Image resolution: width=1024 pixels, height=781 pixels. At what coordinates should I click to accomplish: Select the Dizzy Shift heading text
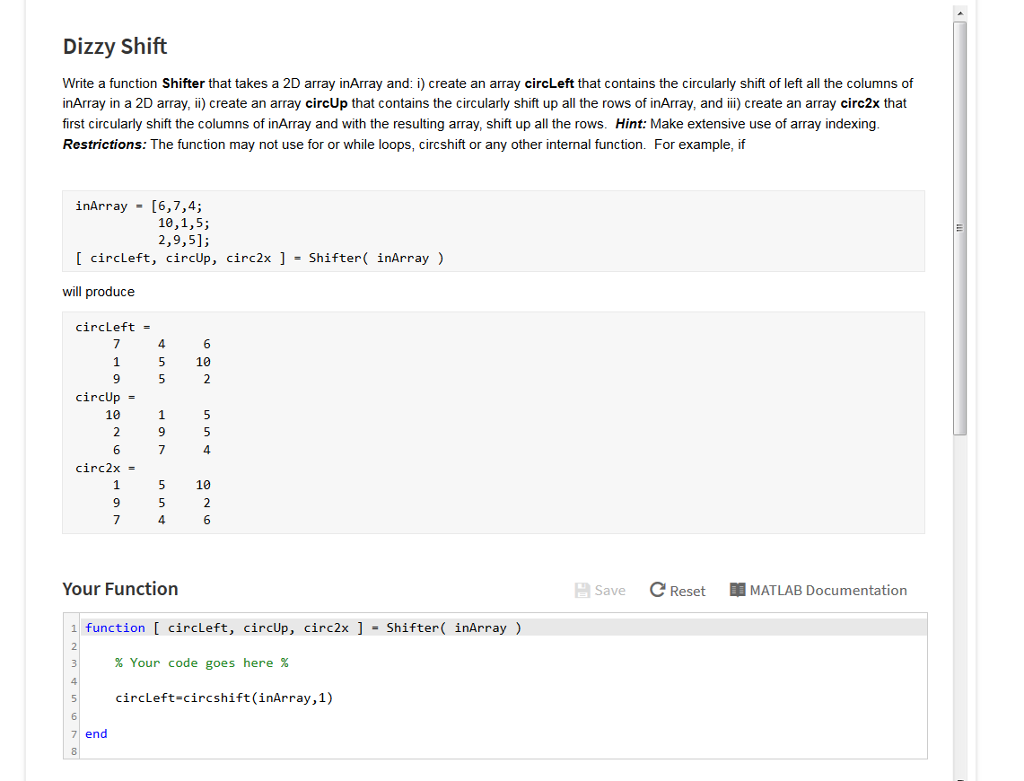114,46
